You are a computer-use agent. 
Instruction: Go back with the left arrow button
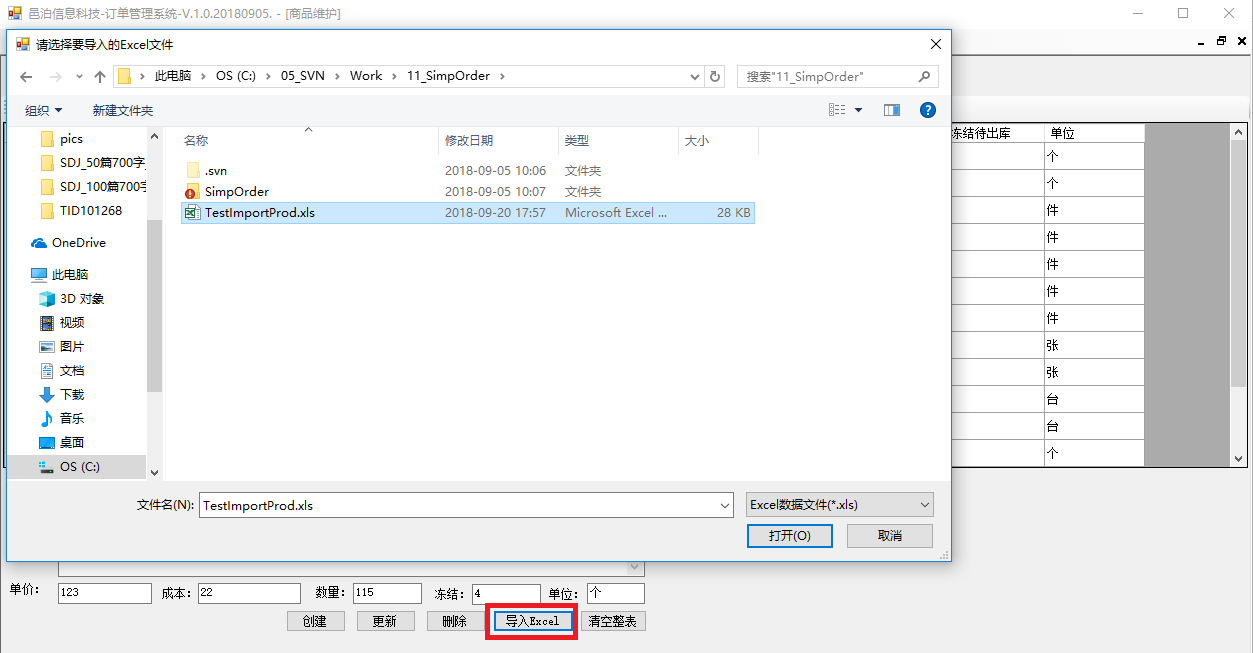pyautogui.click(x=27, y=77)
